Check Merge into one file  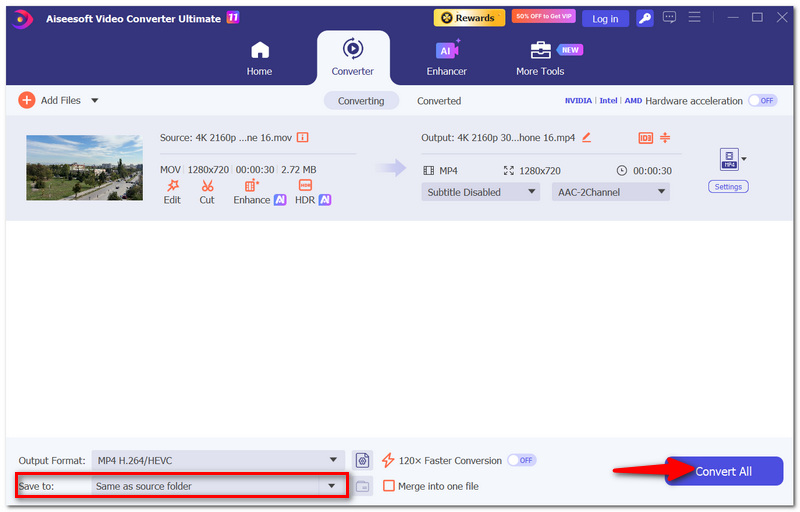pos(389,486)
